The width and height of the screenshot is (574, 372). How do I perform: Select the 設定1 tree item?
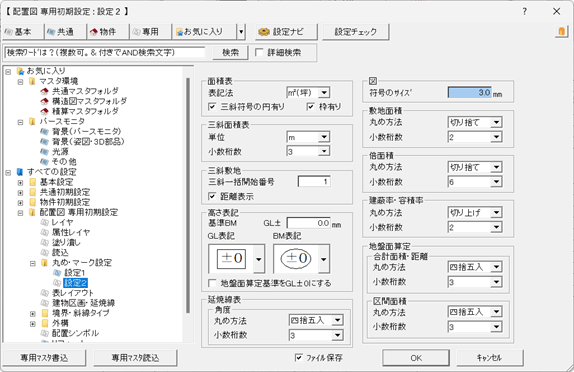pos(74,273)
